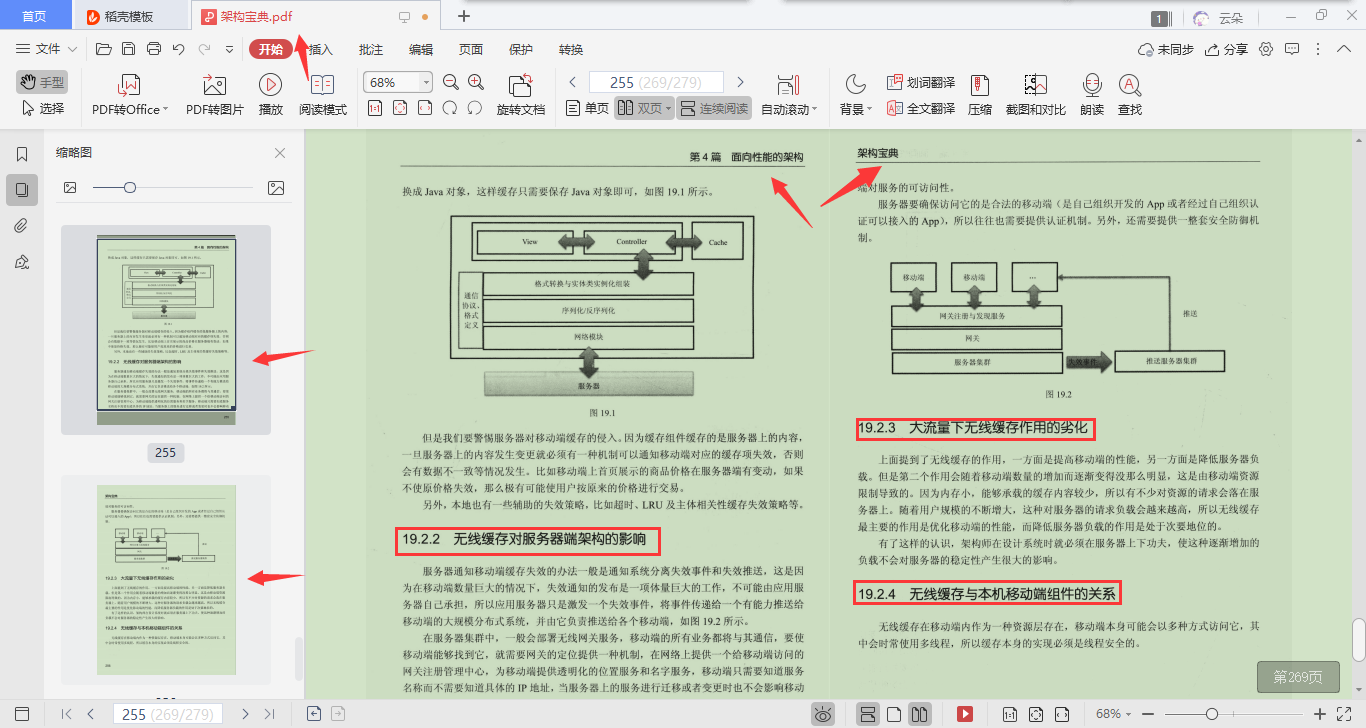Open the signature panel in the sidebar
This screenshot has width=1366, height=728.
[x=22, y=261]
